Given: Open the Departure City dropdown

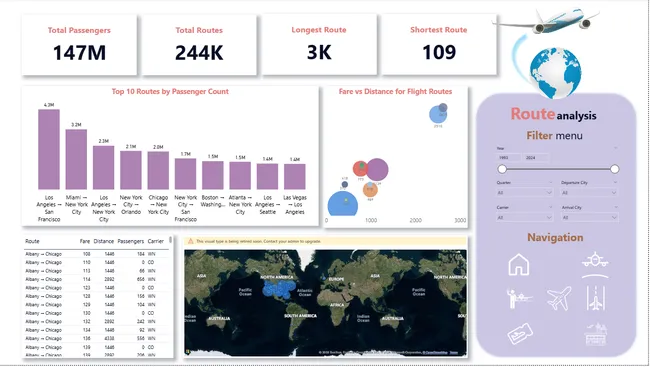Looking at the screenshot, I should point(589,193).
